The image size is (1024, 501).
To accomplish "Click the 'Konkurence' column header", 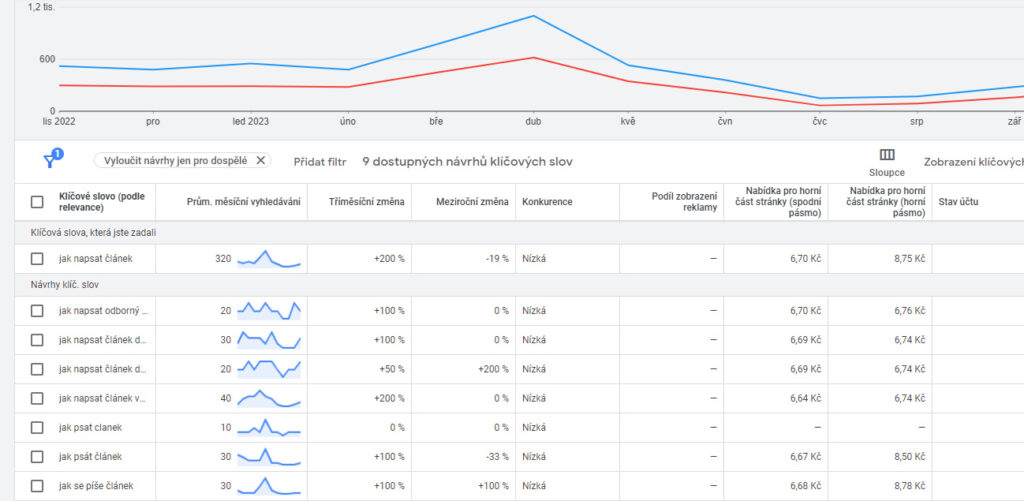I will [547, 202].
